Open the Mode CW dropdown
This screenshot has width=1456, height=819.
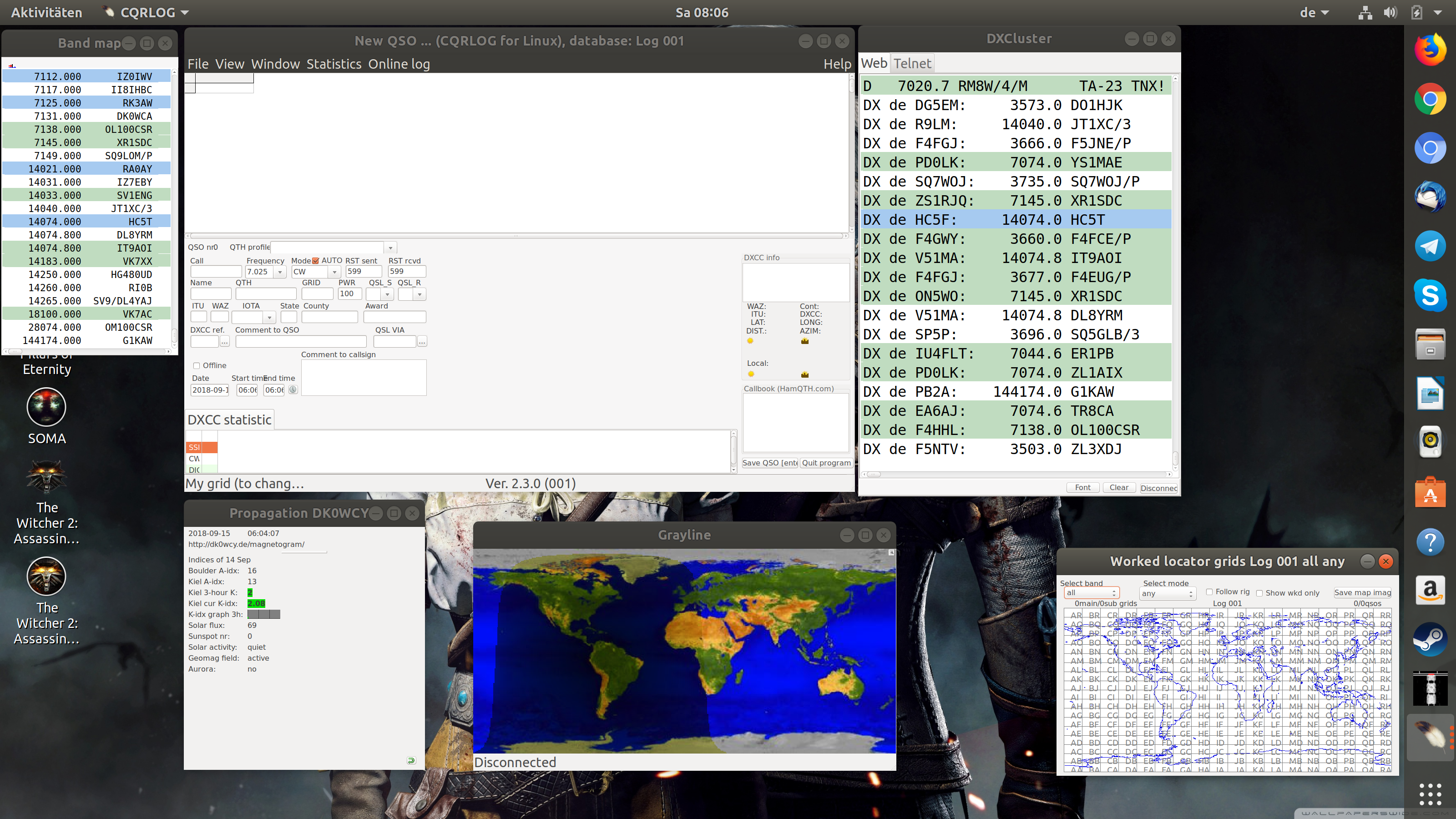(334, 272)
